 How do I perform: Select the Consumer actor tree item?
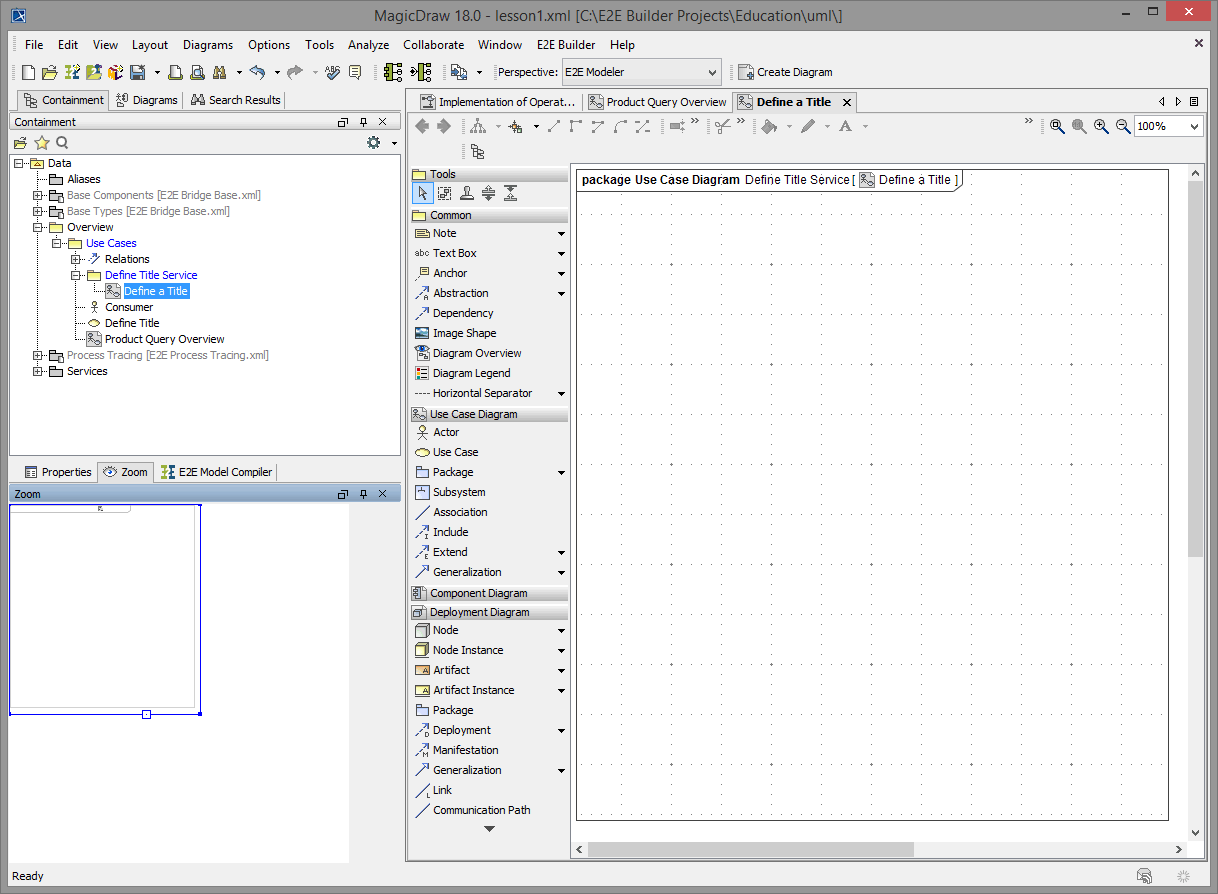point(130,307)
